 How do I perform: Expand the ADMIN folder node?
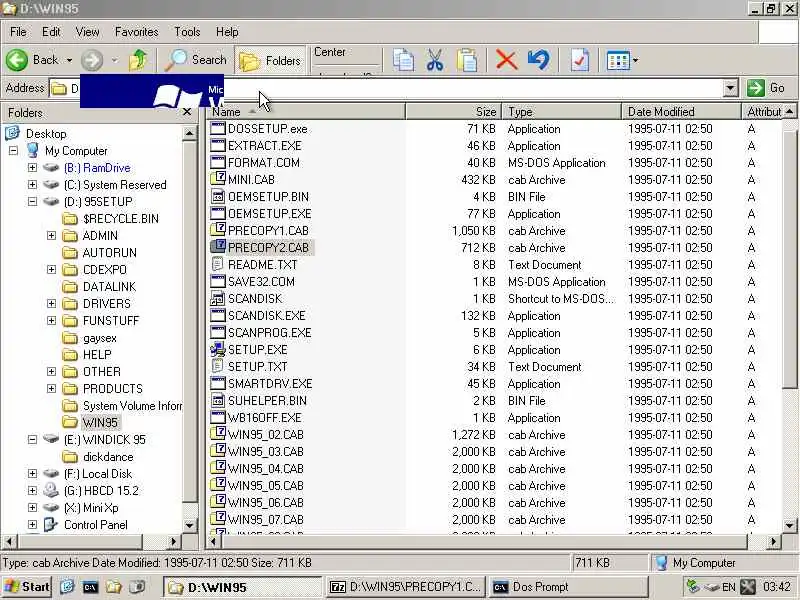click(51, 235)
